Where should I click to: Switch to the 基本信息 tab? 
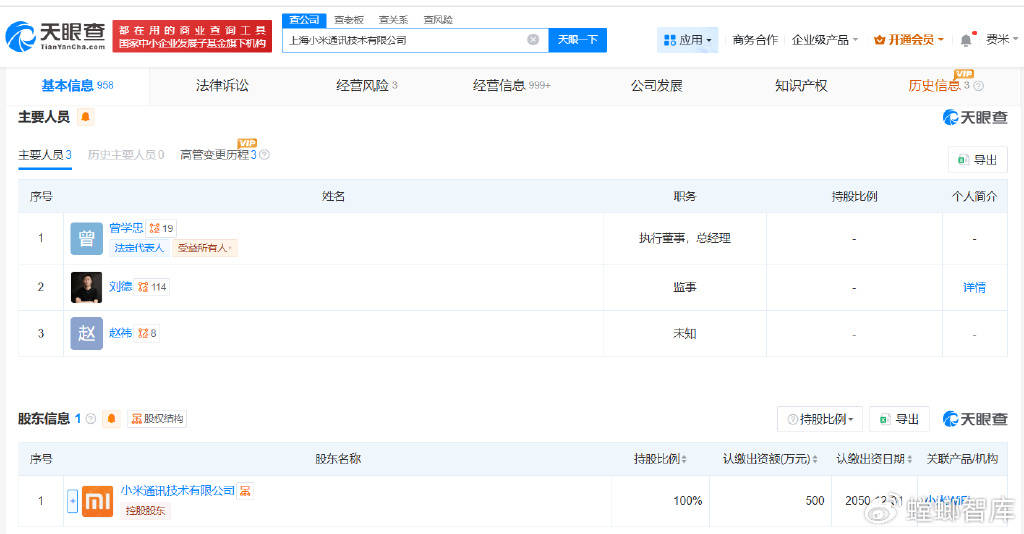point(77,86)
